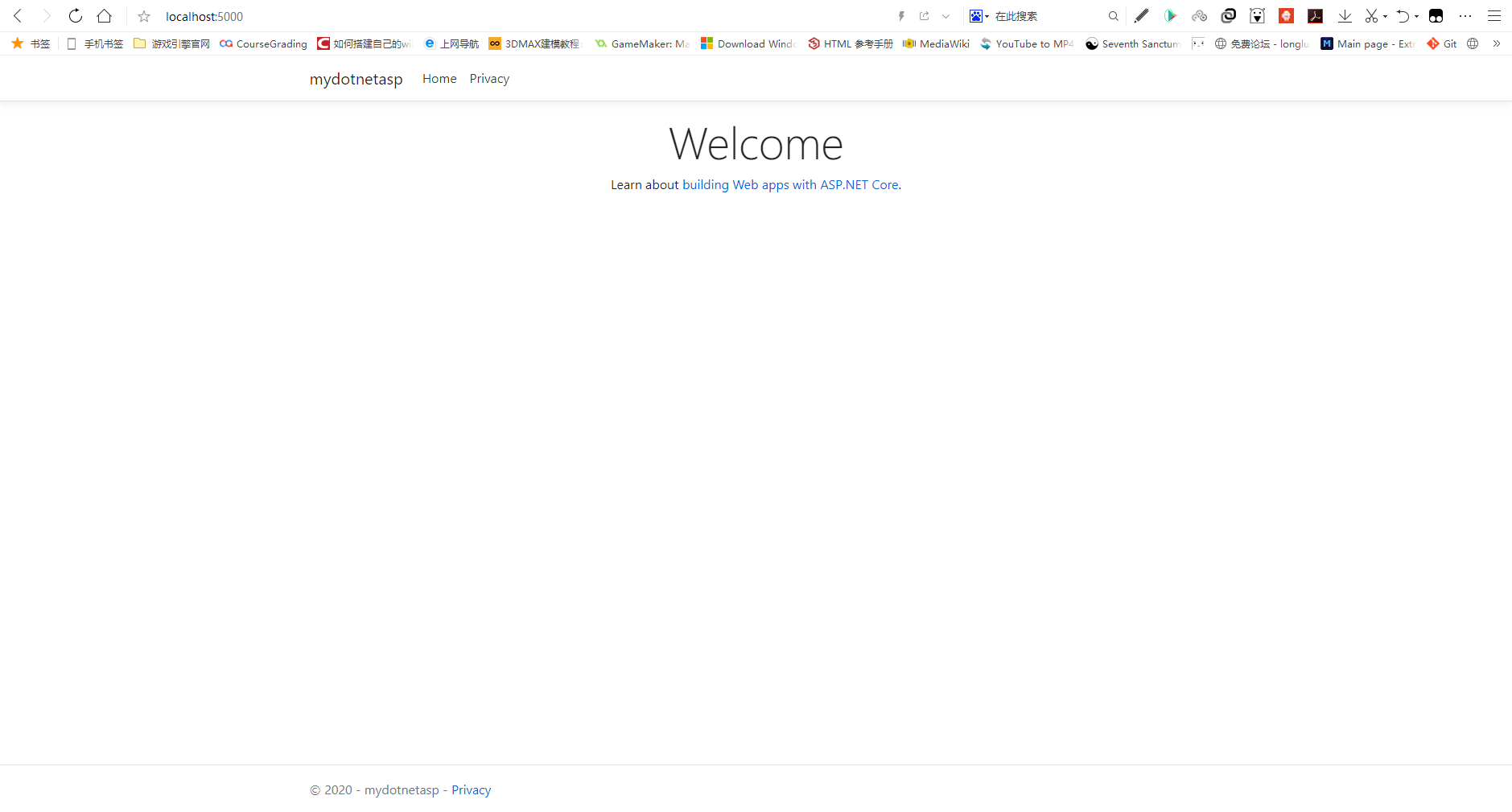Click the scissors screenshot tool
The image size is (1512, 812).
(1371, 16)
